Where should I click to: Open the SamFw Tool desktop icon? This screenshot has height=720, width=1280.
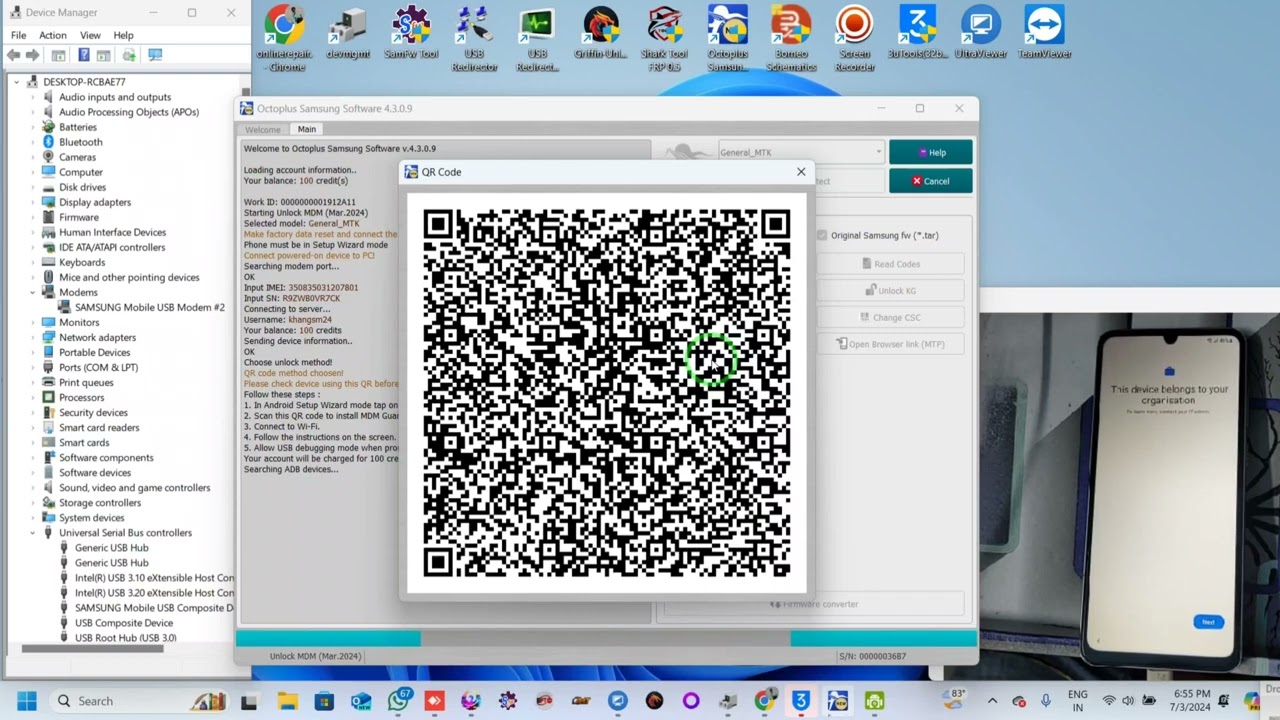click(411, 33)
